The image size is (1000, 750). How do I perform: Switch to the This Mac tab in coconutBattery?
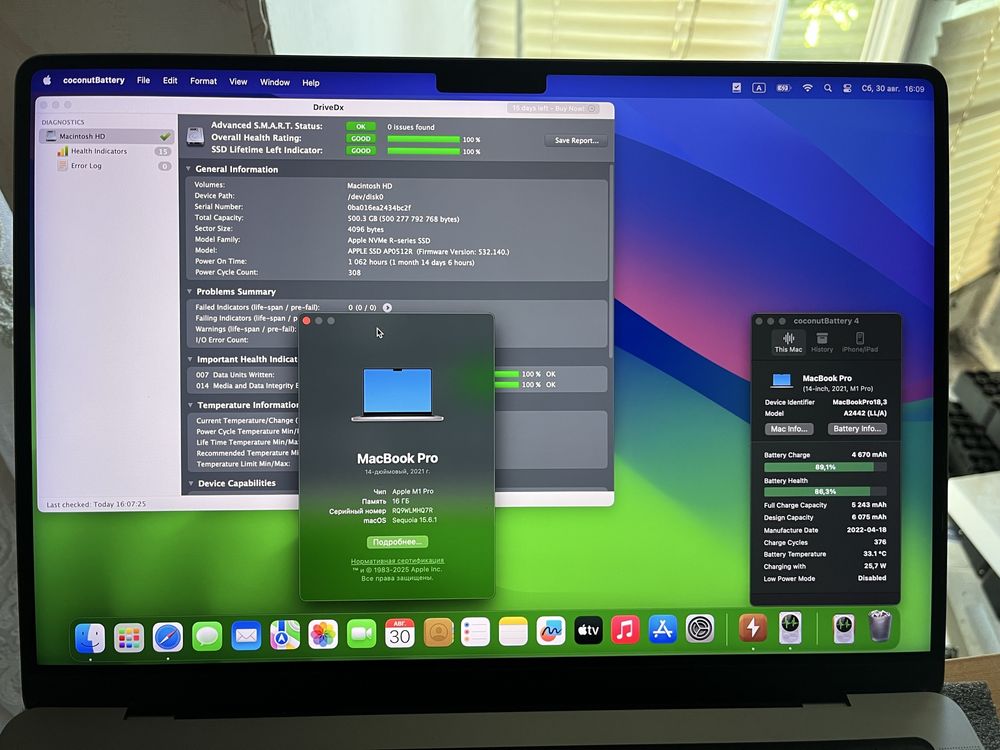(788, 342)
